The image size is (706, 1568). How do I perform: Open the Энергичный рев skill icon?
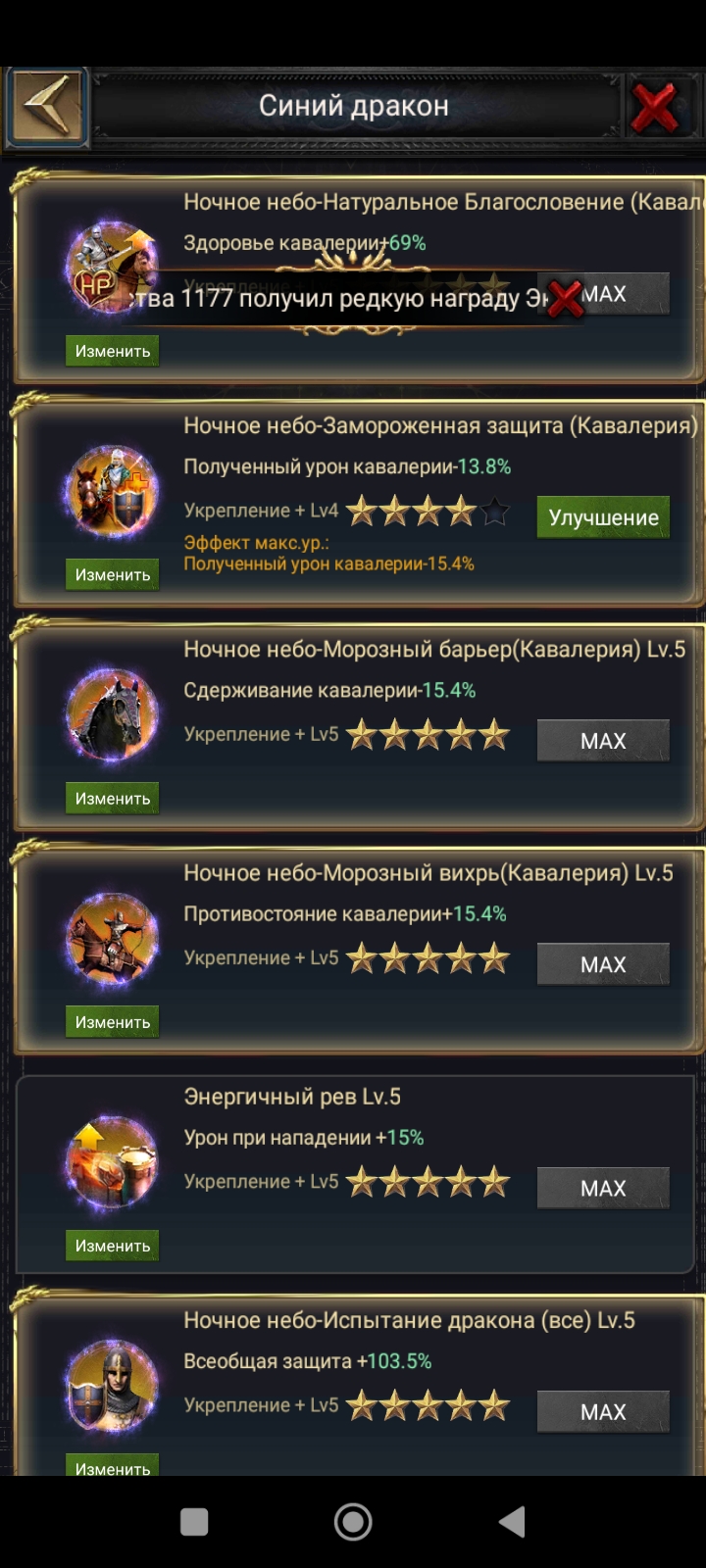[112, 1163]
